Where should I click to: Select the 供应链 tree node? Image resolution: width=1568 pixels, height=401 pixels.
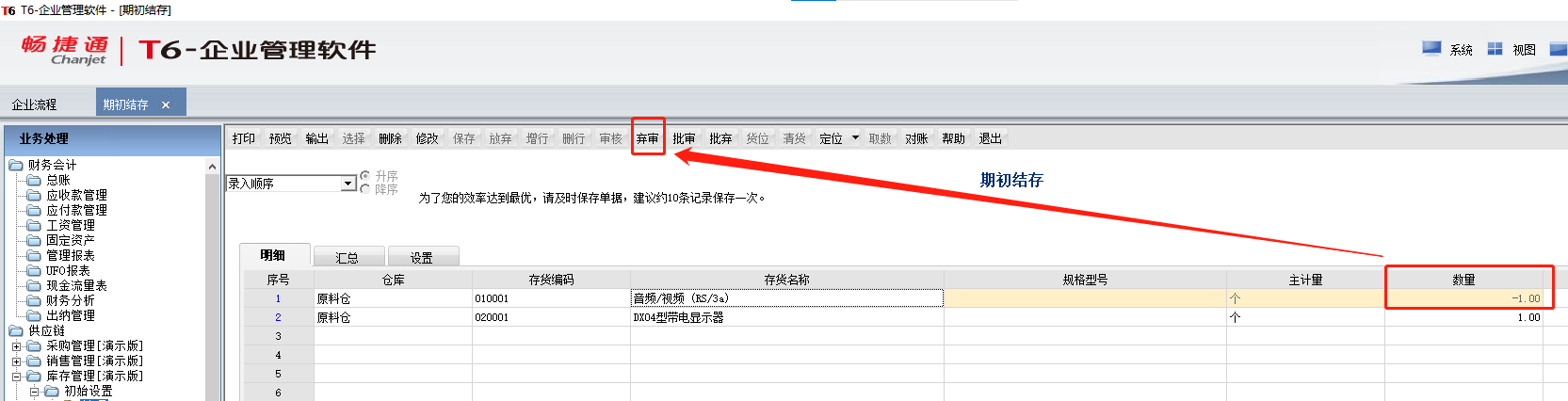pos(46,330)
